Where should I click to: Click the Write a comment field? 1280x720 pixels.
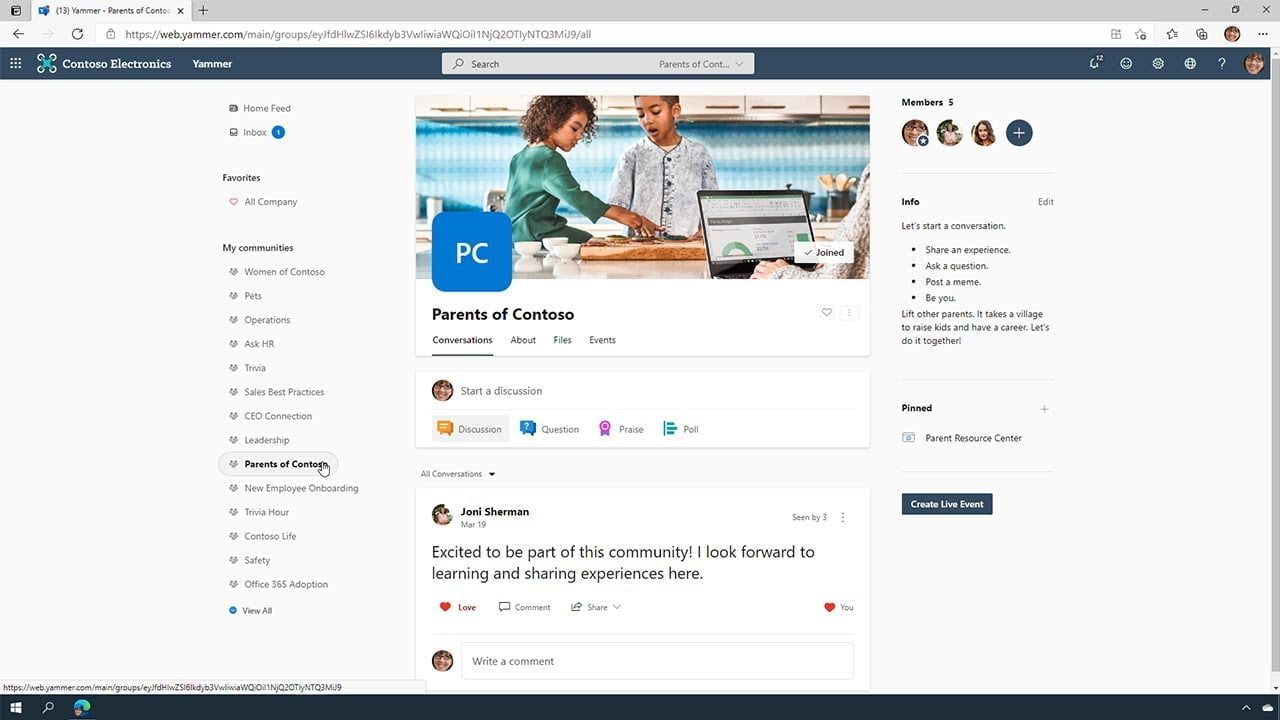(657, 661)
